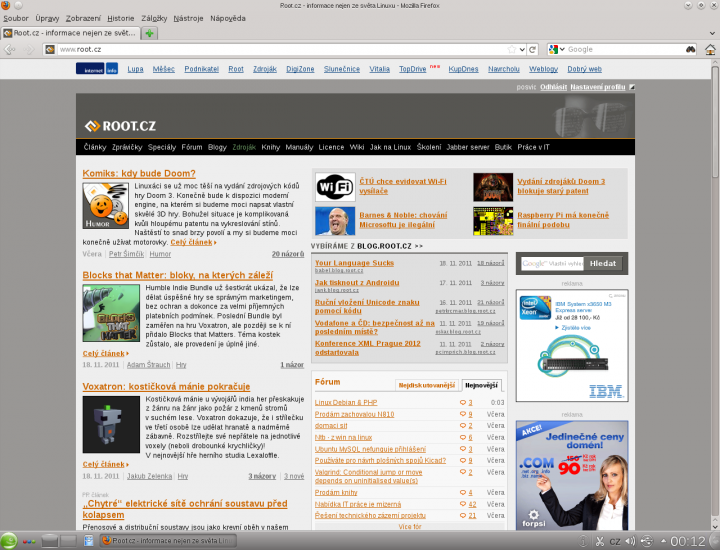
Task: Click the forward navigation arrow
Action: [28, 49]
